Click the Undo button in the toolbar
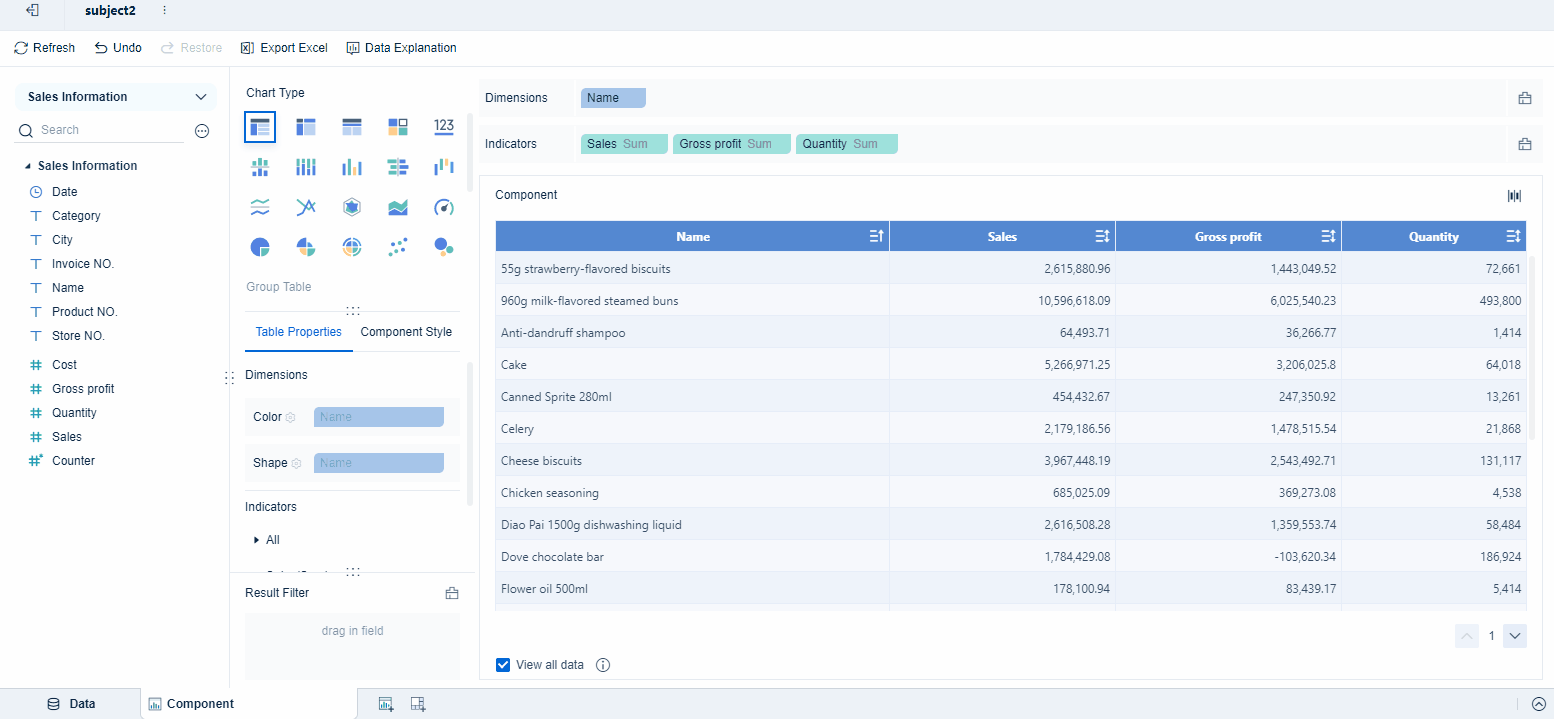This screenshot has height=719, width=1554. pos(117,47)
